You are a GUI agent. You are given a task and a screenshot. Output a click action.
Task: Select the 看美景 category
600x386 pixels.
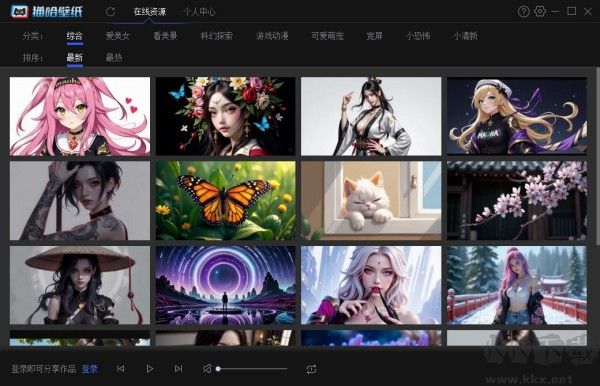point(165,36)
